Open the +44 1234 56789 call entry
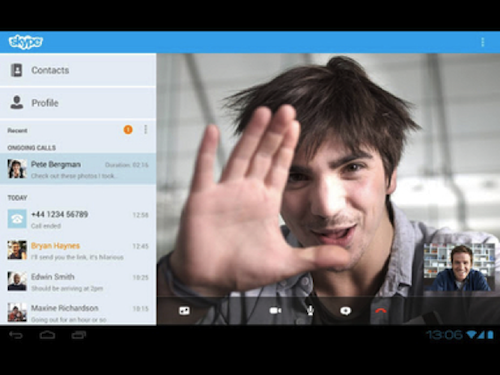Viewport: 500px width, 375px height. click(78, 219)
